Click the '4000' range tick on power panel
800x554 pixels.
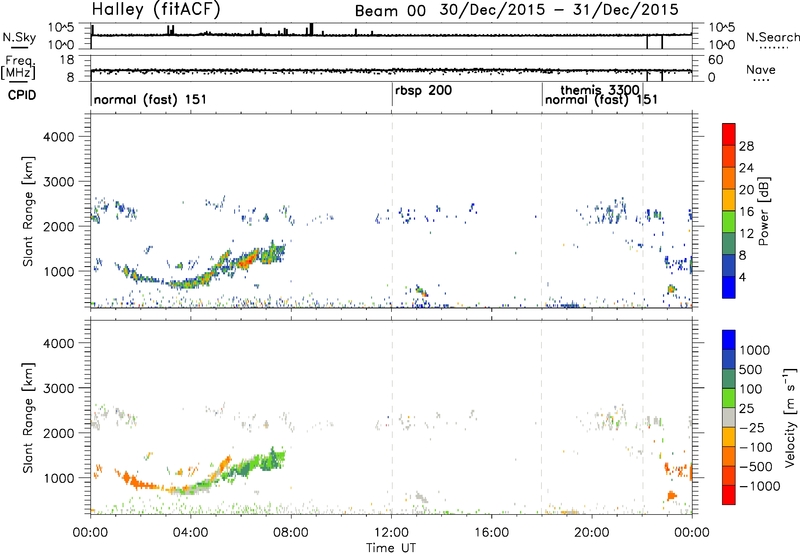[x=59, y=137]
